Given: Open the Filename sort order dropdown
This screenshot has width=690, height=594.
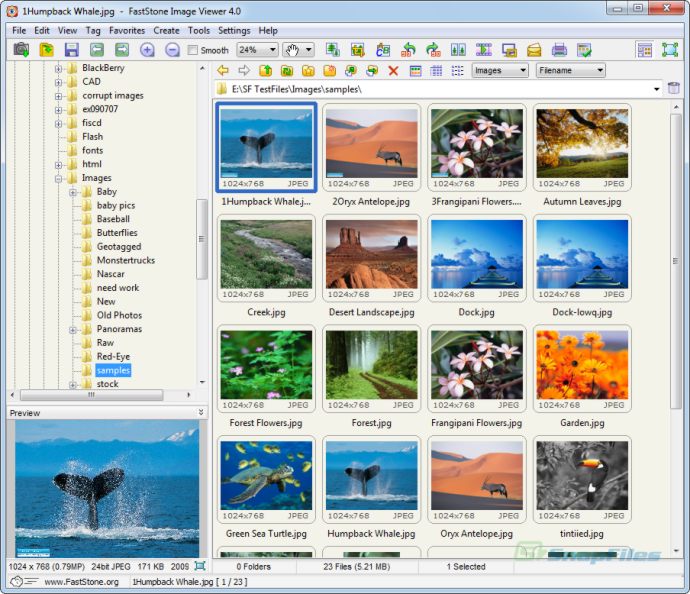Looking at the screenshot, I should tap(570, 70).
